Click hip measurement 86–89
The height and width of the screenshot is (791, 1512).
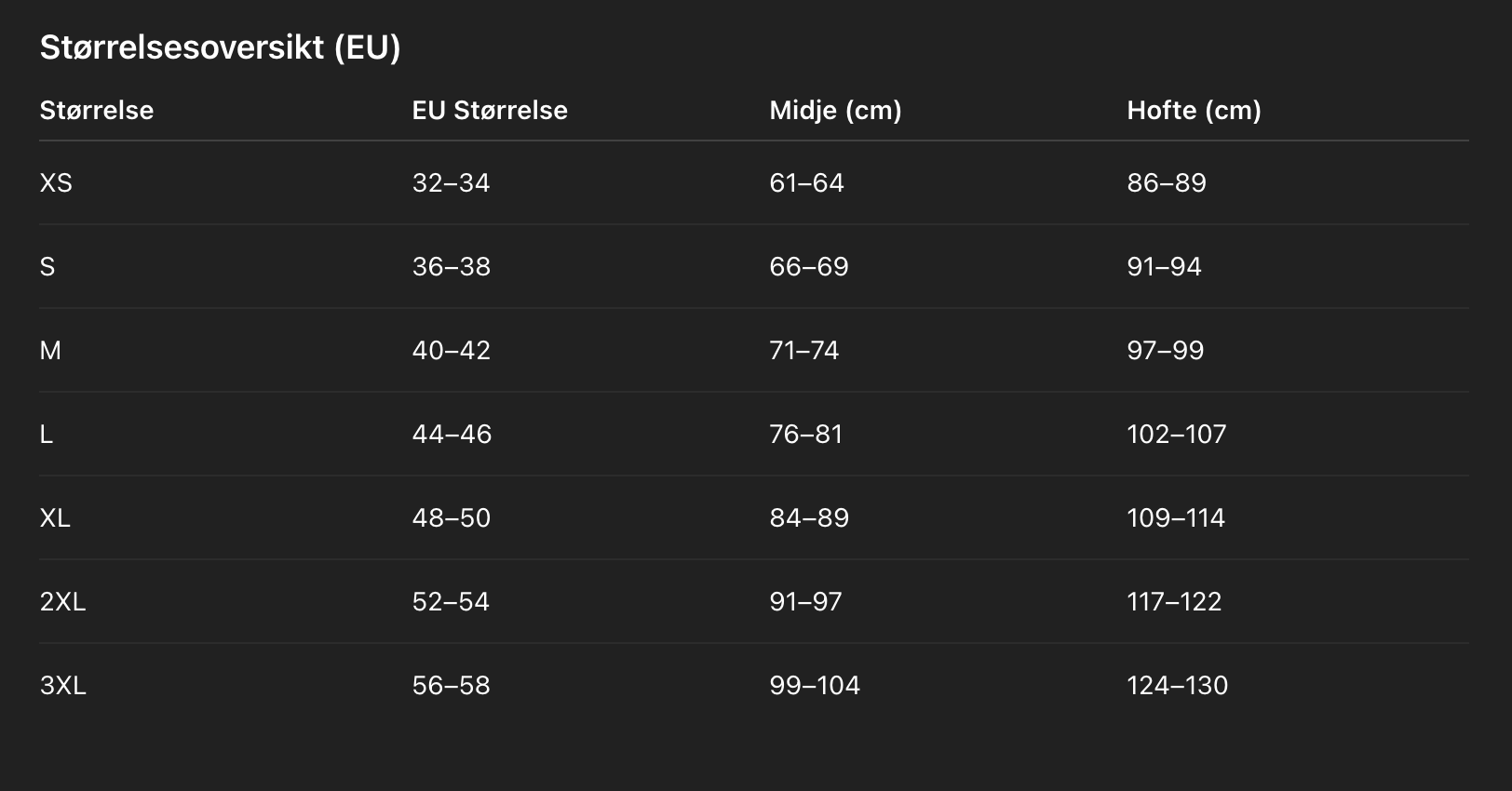(x=1166, y=183)
